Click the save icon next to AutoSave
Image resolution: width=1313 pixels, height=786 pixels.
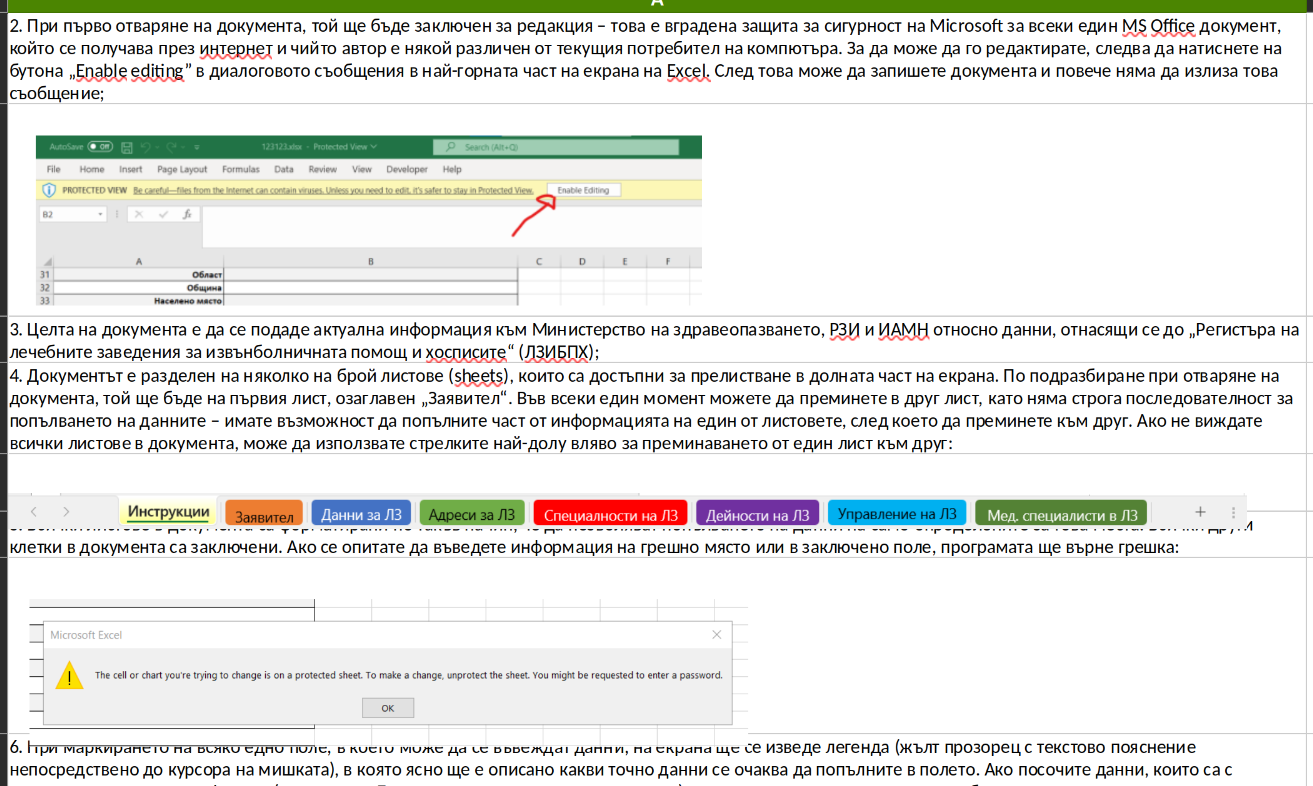(x=127, y=147)
